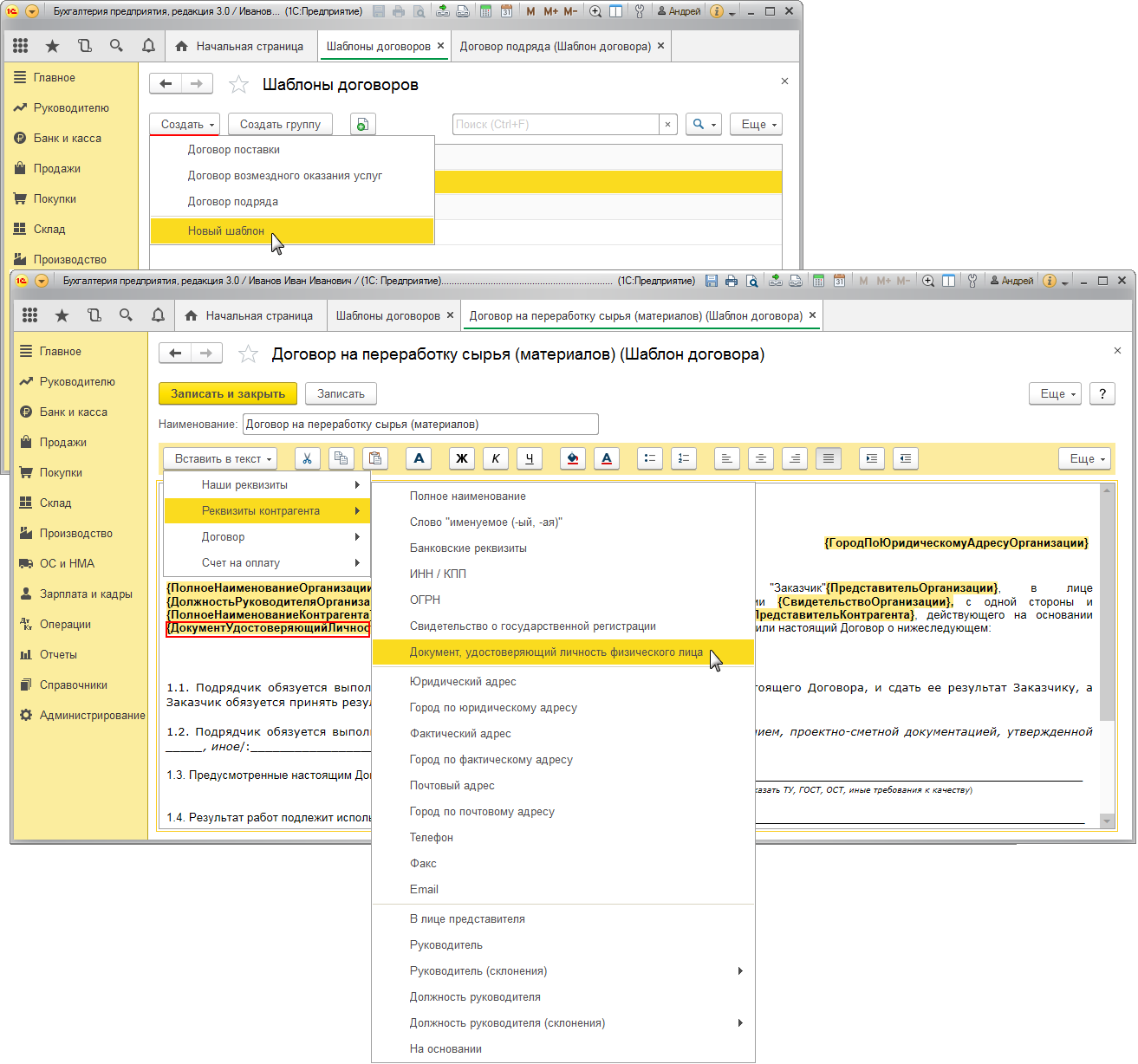Screen dimensions: 1138x1064
Task: Align text left
Action: 726,458
